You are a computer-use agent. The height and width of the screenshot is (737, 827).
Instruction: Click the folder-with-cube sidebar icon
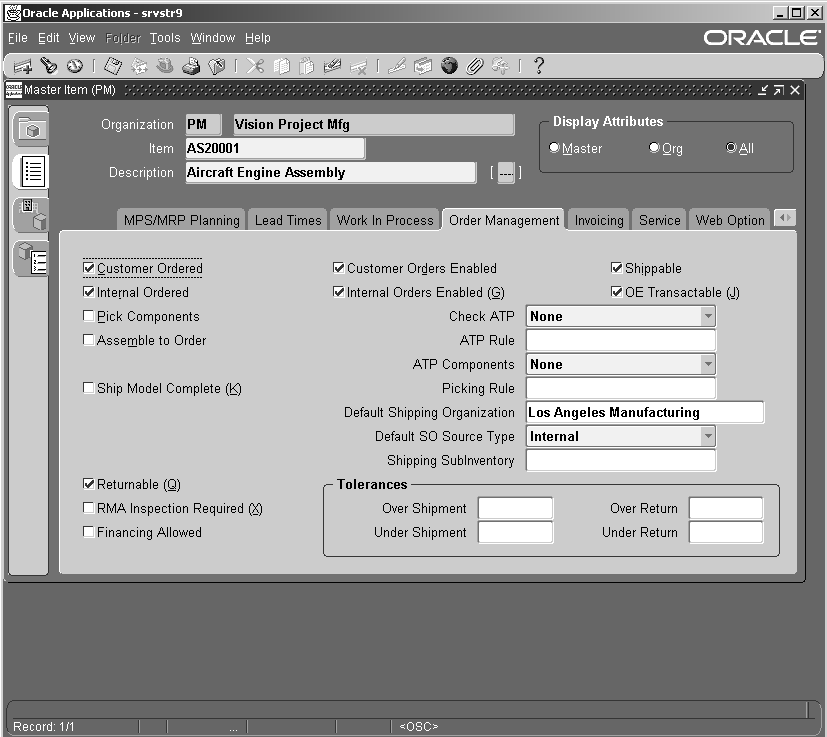click(31, 129)
